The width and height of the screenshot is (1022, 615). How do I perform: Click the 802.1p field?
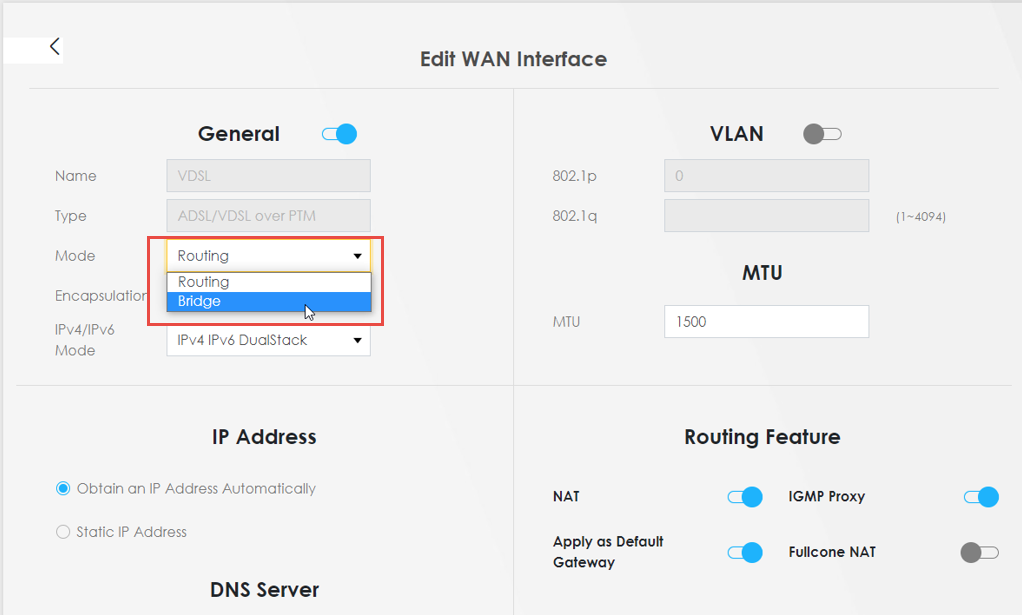click(x=766, y=176)
